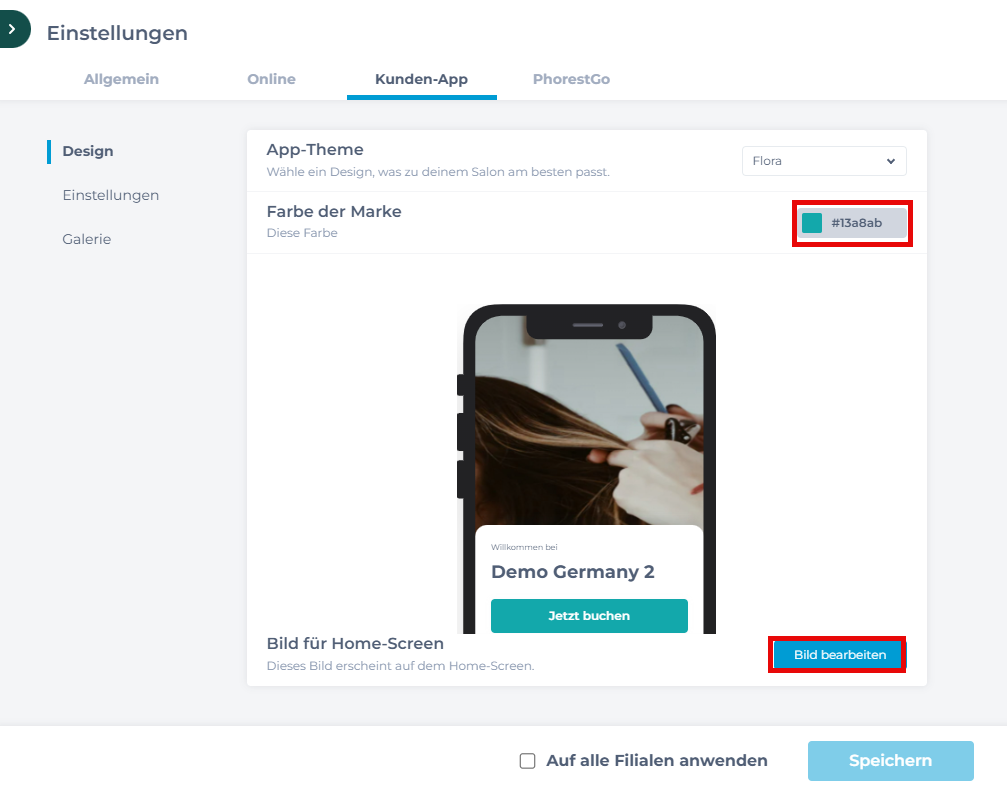
Task: Open Einstellungen in the side menu
Action: click(110, 195)
